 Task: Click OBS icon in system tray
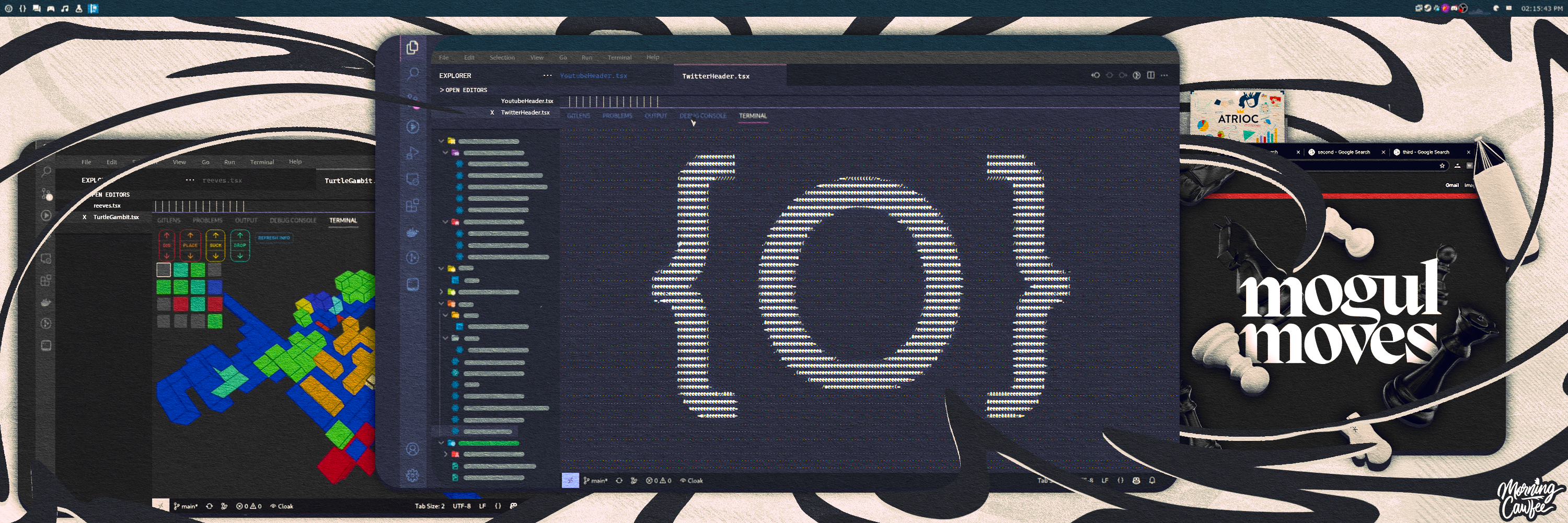pos(1463,8)
